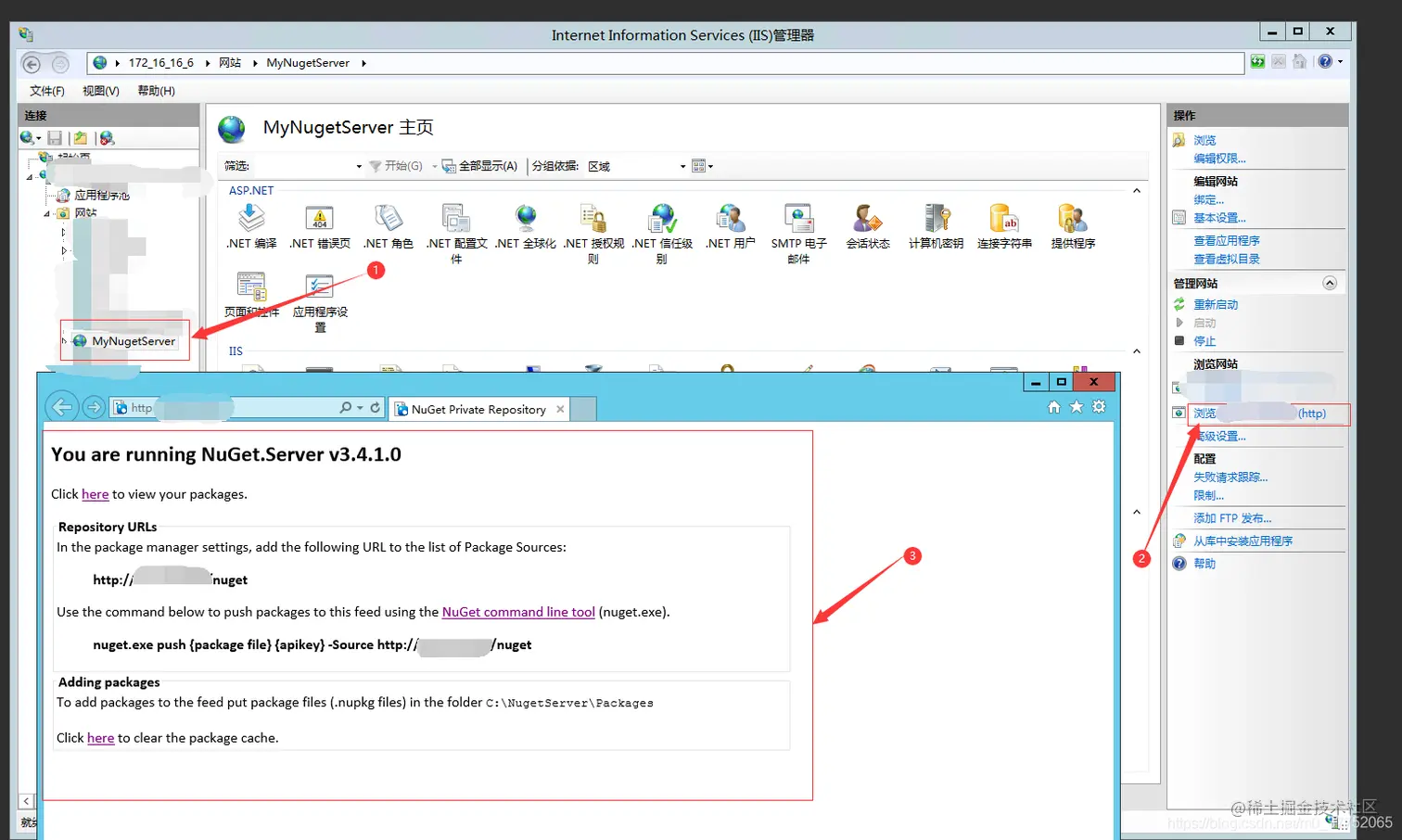The image size is (1402, 840).
Task: Click the back arrow in IIS Manager
Action: tap(32, 64)
